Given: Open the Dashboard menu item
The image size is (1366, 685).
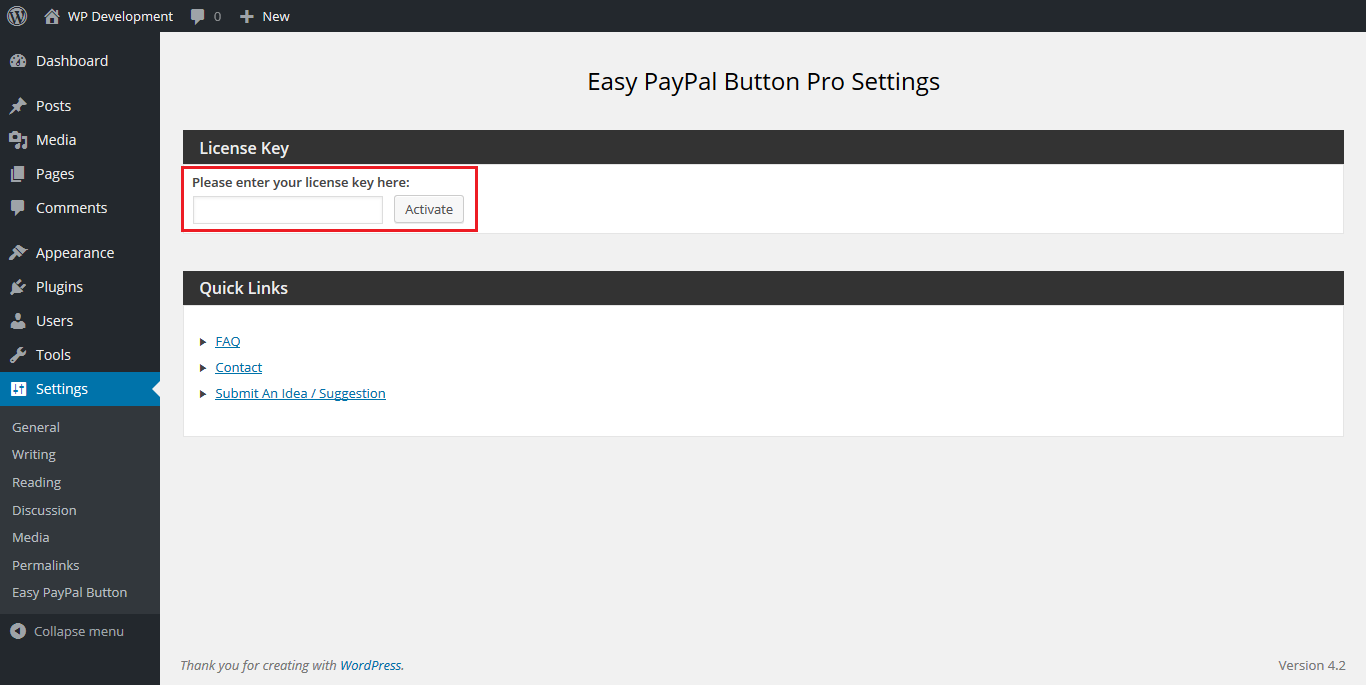Looking at the screenshot, I should click(80, 61).
